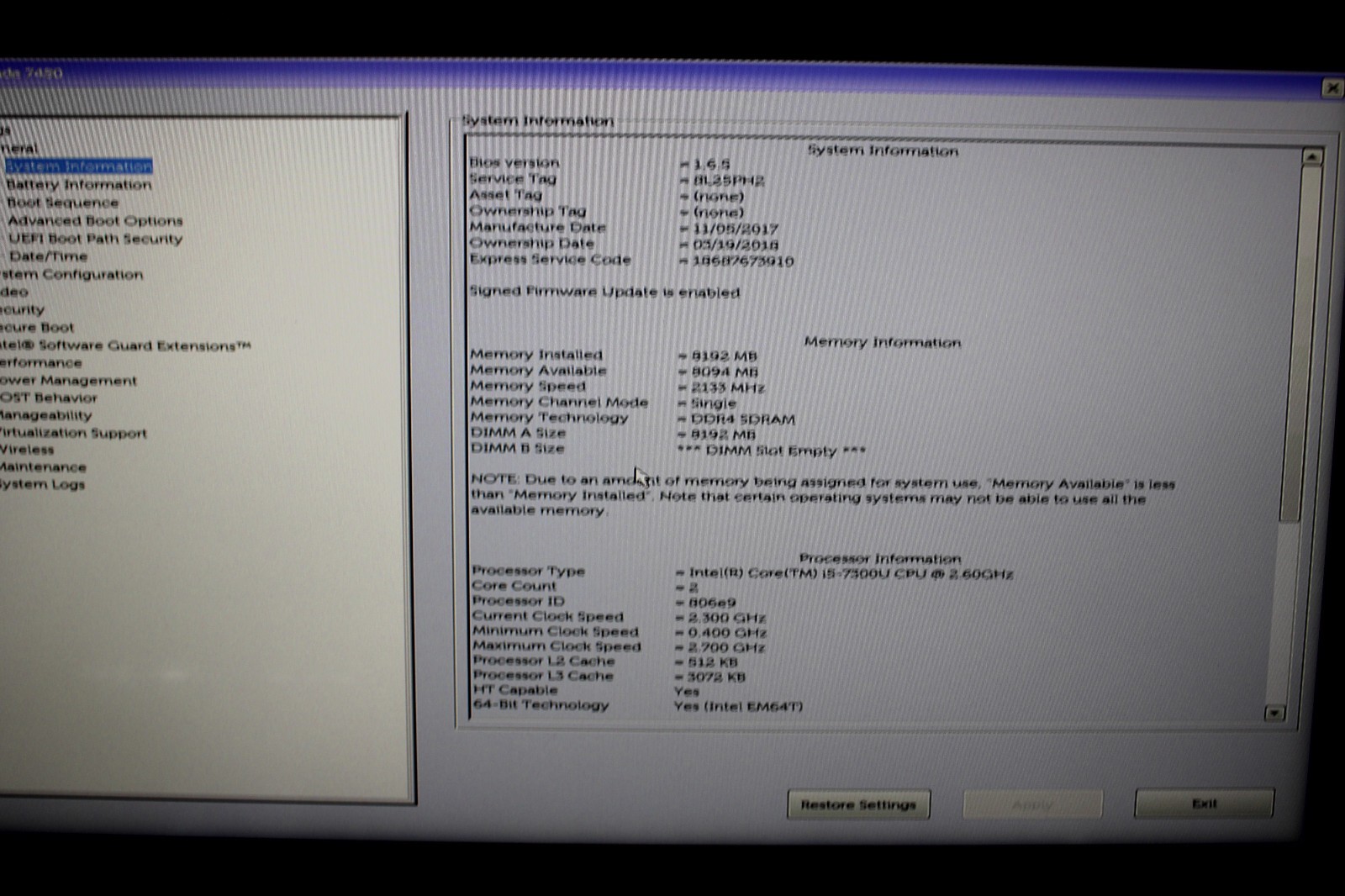Open the Video category
Viewport: 1345px width, 896px height.
tap(14, 293)
